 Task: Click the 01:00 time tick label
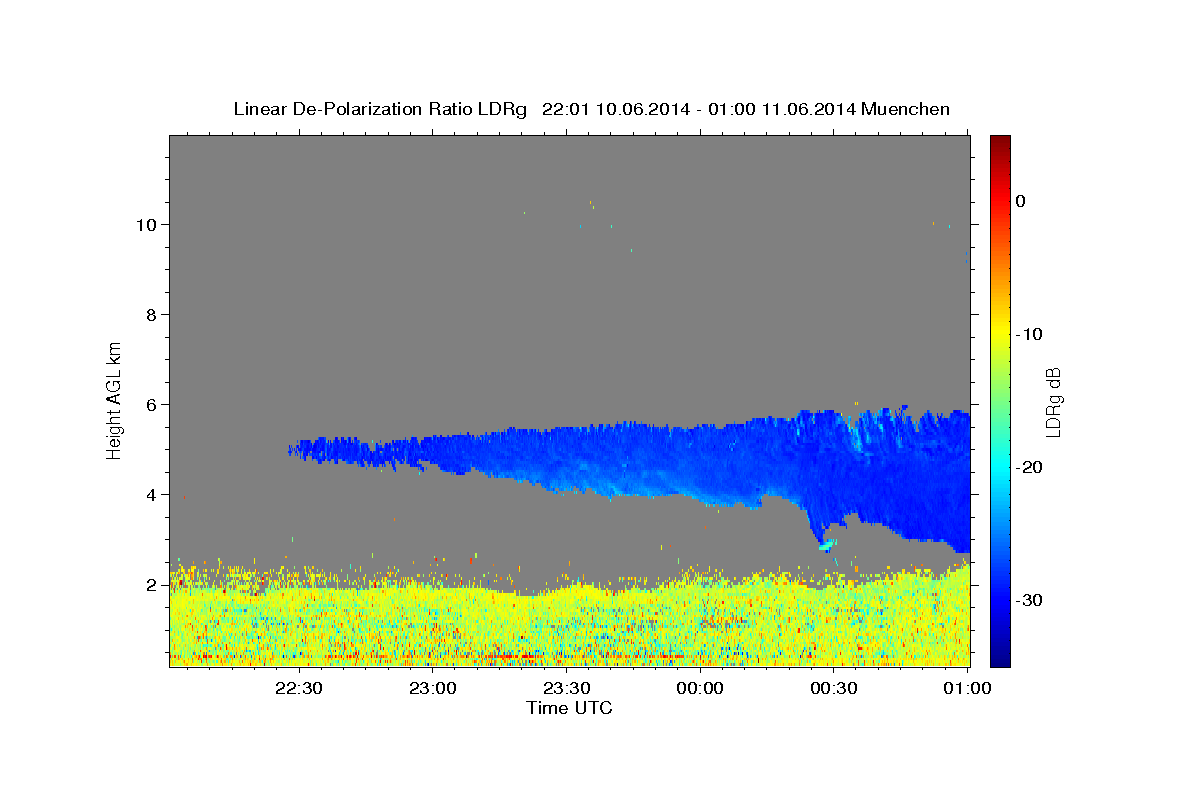(968, 688)
